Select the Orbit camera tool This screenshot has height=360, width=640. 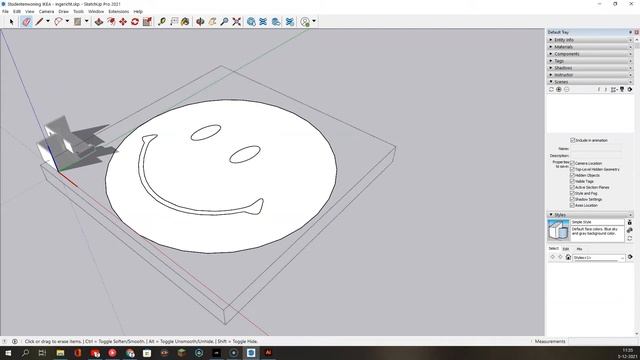click(x=200, y=22)
